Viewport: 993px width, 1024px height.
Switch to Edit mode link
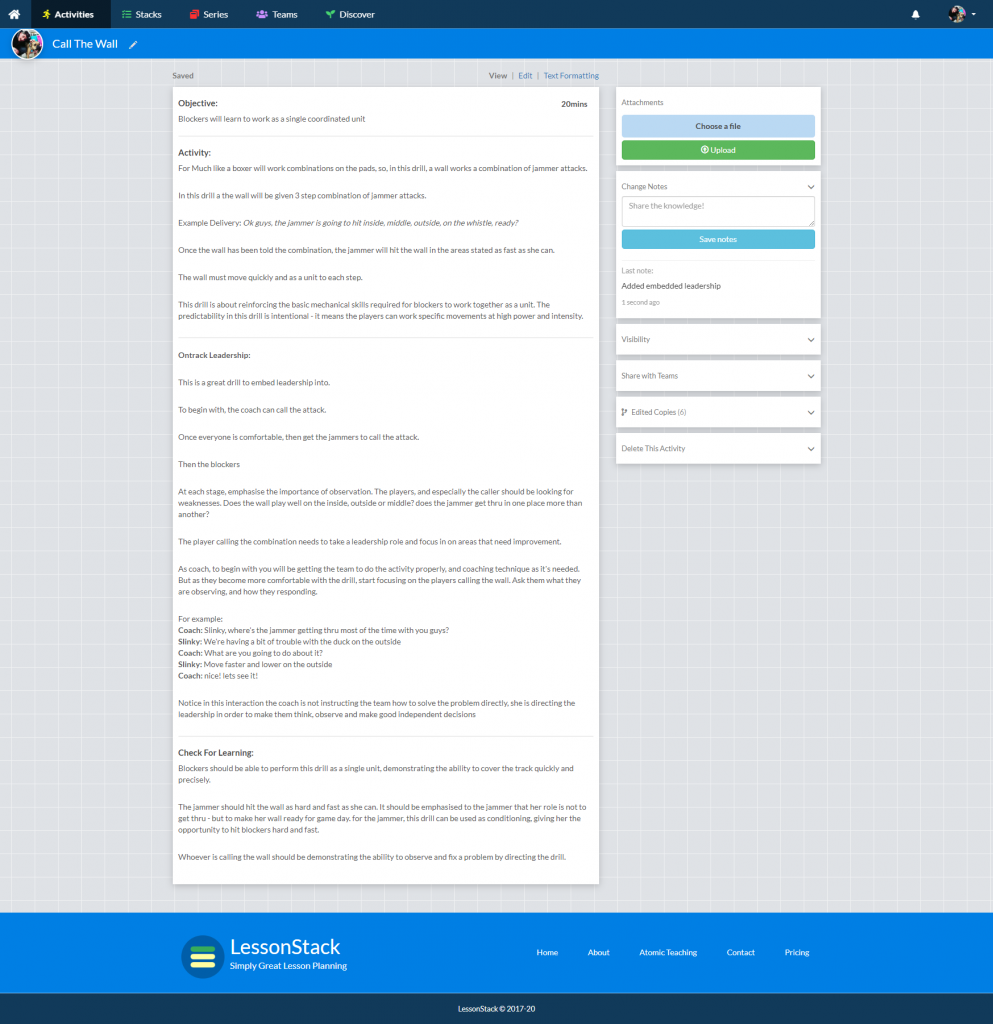(x=525, y=76)
